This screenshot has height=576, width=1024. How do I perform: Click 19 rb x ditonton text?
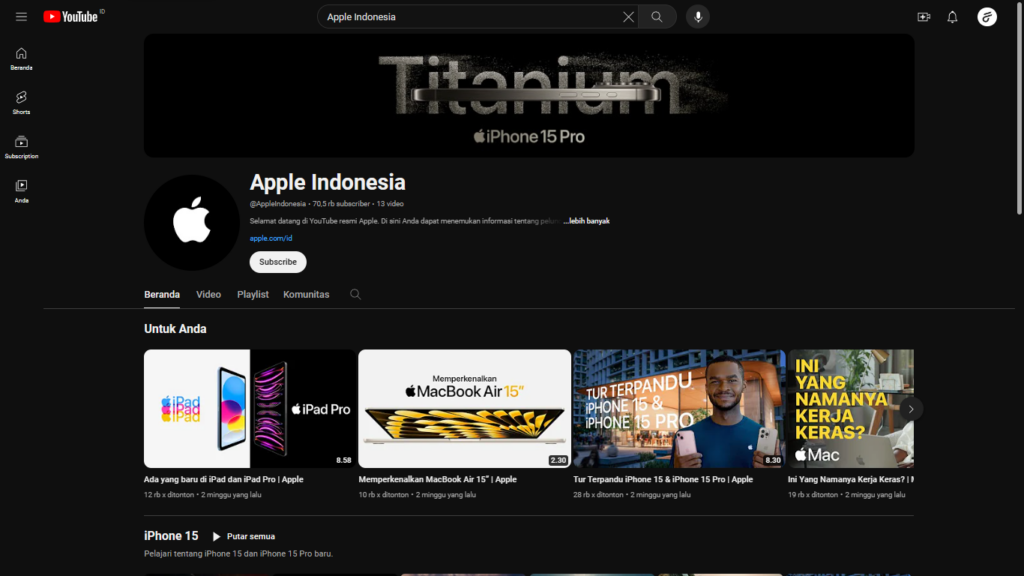(813, 495)
